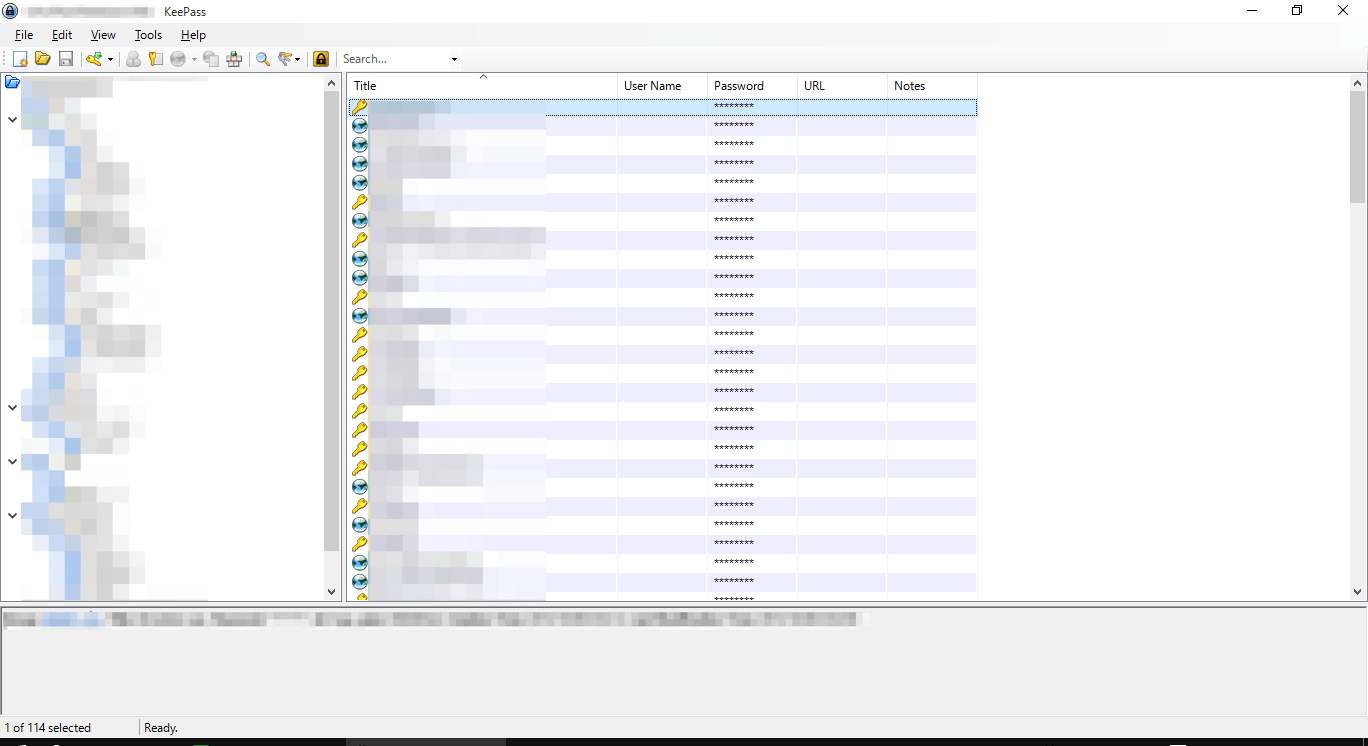
Task: Open Find with the magnifier icon
Action: tap(263, 59)
